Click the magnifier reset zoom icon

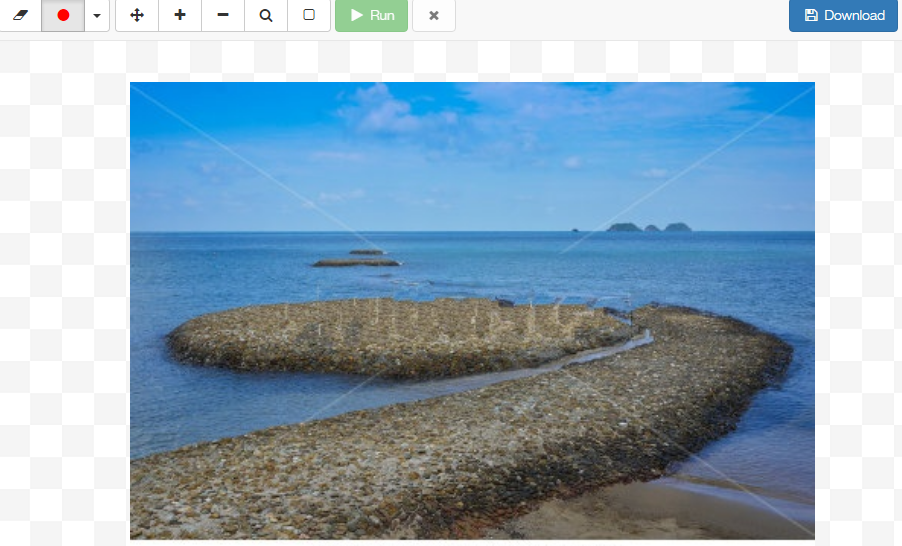(x=266, y=15)
